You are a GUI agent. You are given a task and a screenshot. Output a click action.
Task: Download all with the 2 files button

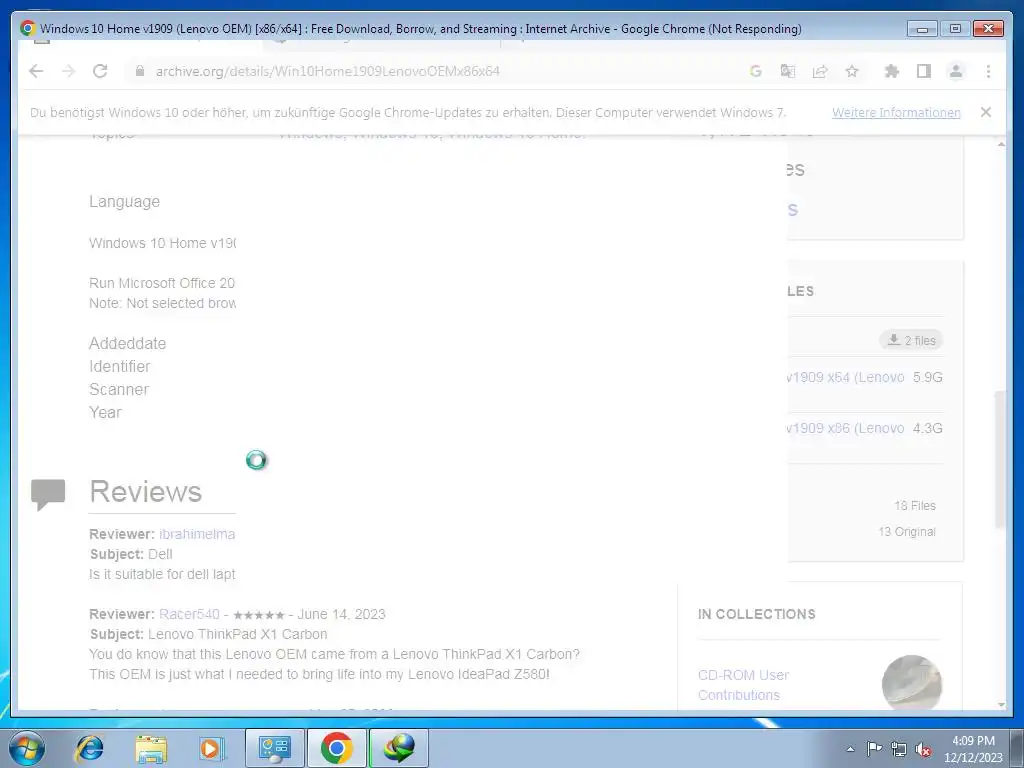click(x=911, y=340)
